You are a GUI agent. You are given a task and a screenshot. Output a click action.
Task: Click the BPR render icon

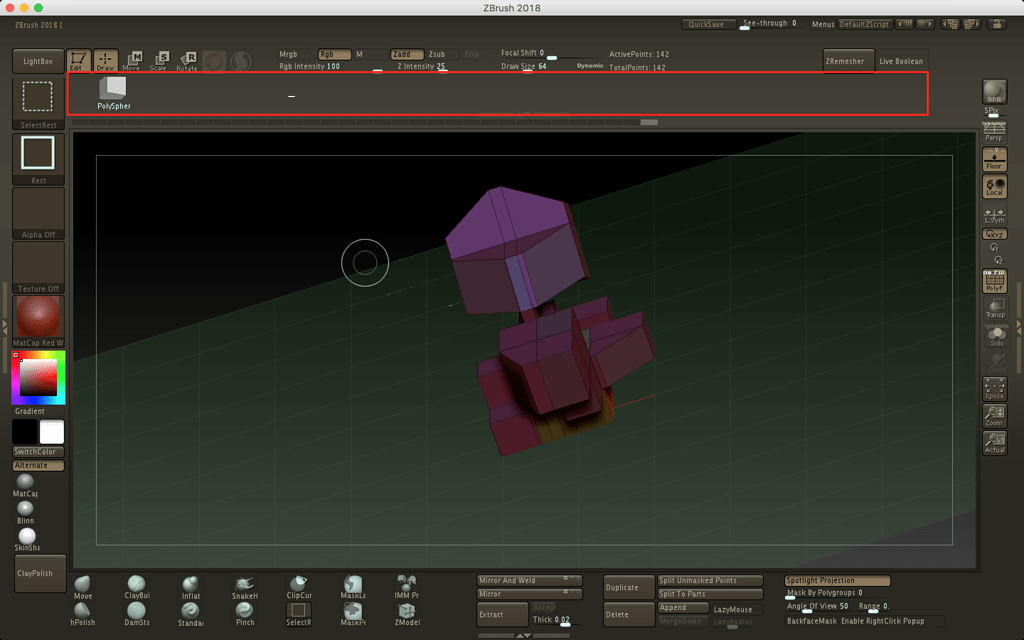994,92
